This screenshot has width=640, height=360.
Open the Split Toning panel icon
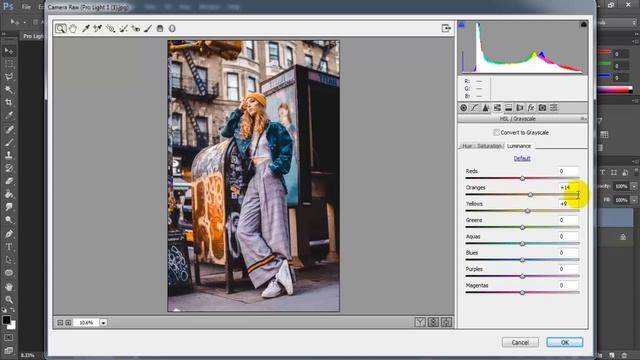pyautogui.click(x=509, y=108)
